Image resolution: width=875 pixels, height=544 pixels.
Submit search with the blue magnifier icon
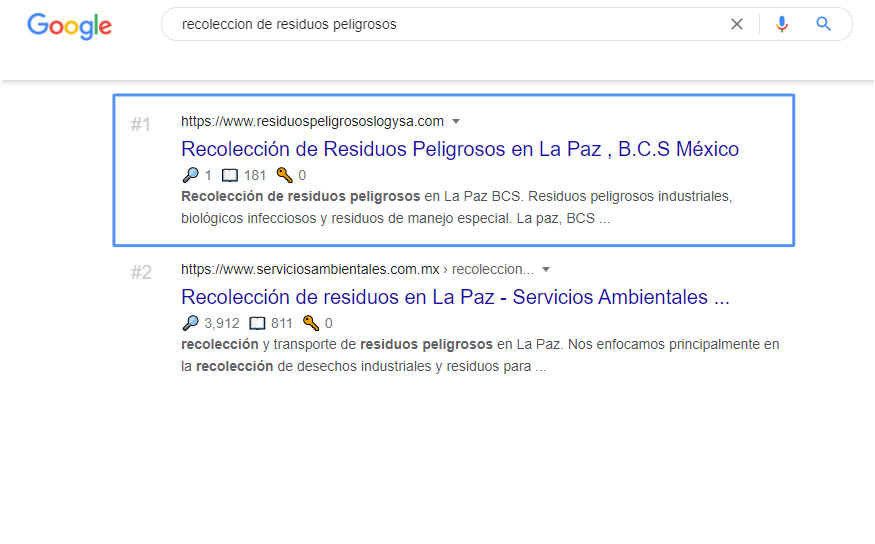[x=824, y=24]
